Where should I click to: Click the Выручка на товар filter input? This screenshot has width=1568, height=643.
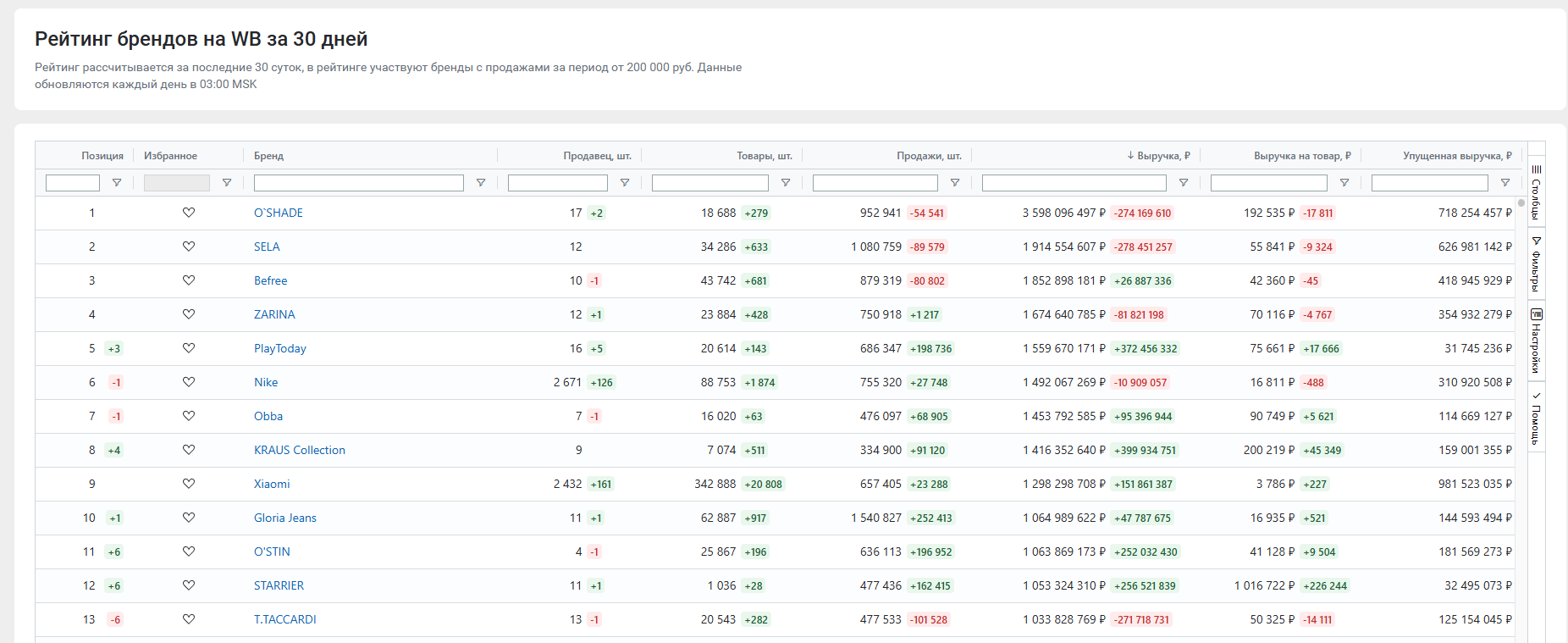1269,183
